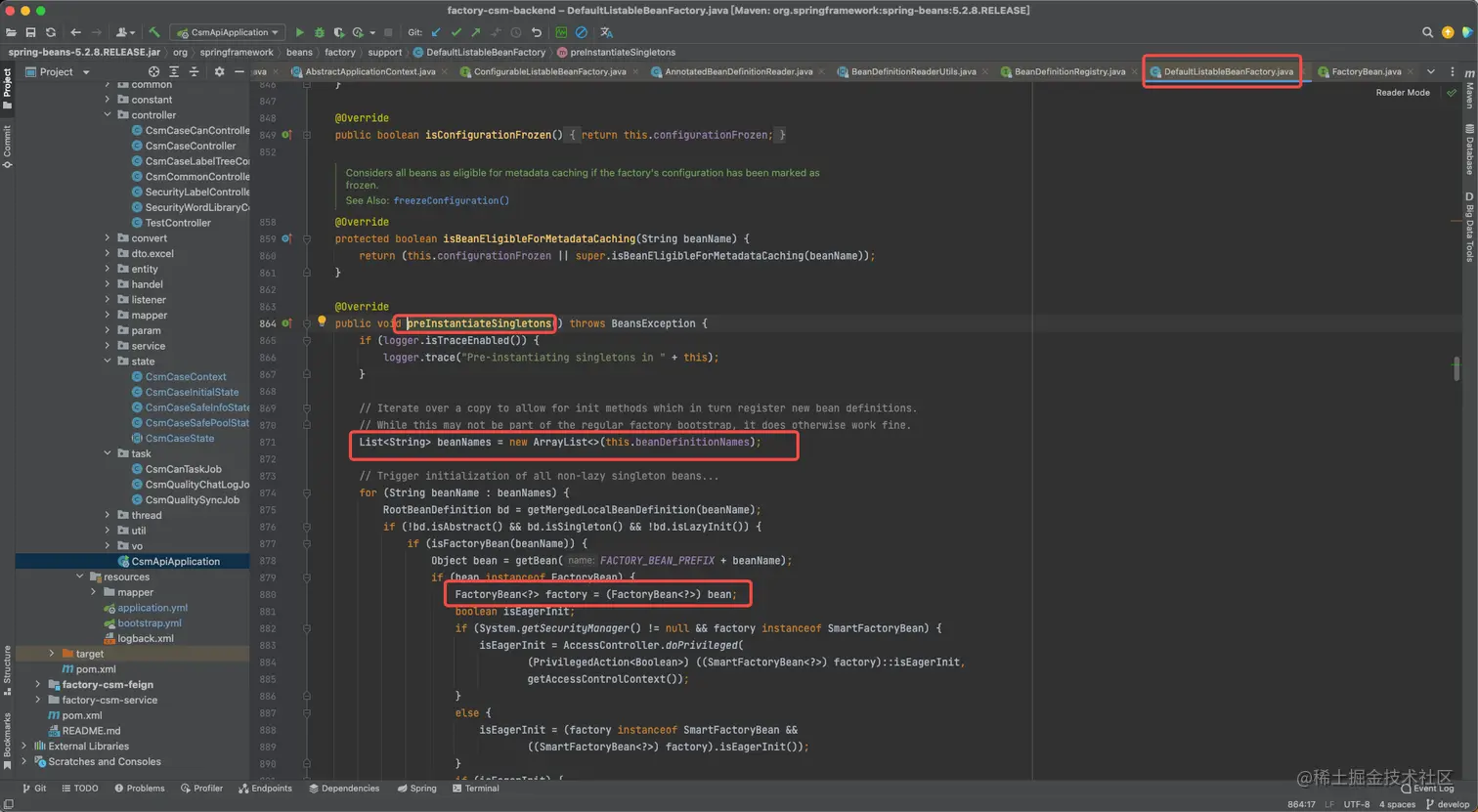Open Search Everywhere magnifier in the top right
This screenshot has width=1478, height=812.
(x=1427, y=32)
